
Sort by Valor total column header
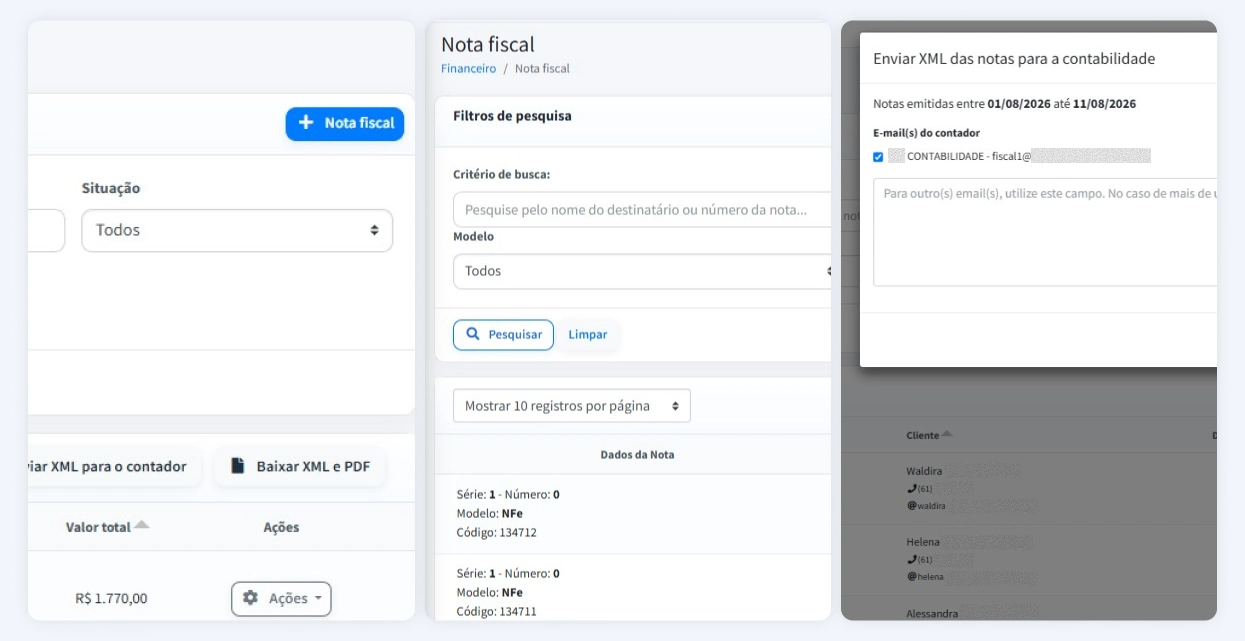coord(107,527)
